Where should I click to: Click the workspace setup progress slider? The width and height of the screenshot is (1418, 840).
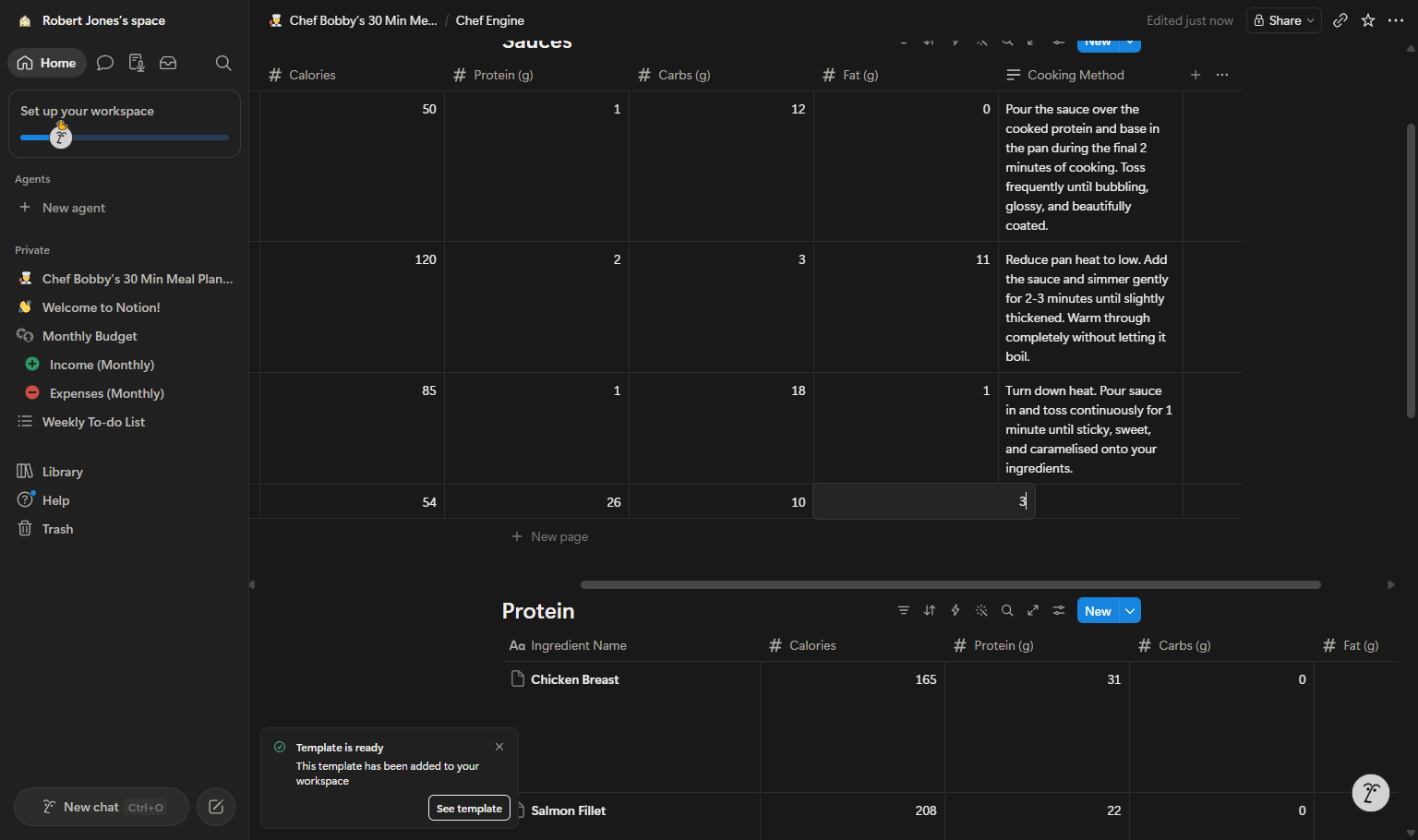[125, 138]
